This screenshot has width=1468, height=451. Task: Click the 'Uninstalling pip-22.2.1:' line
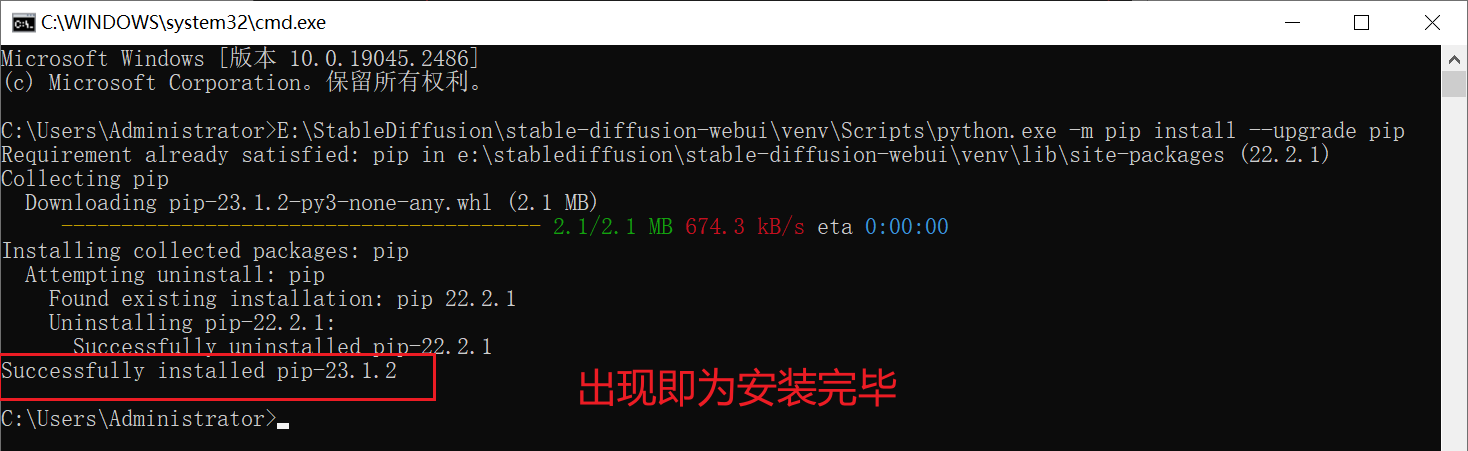click(192, 323)
